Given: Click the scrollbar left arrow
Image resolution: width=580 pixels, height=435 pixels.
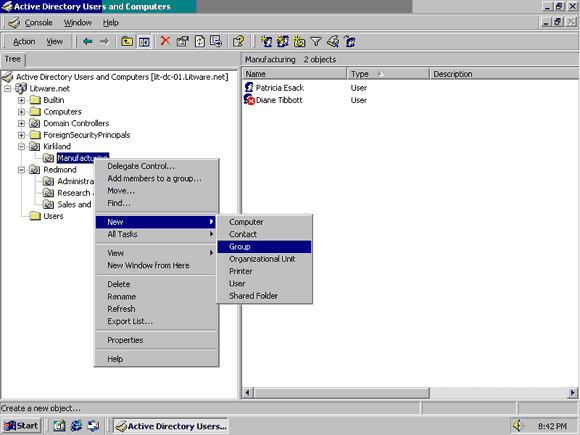Looking at the screenshot, I should coord(247,392).
